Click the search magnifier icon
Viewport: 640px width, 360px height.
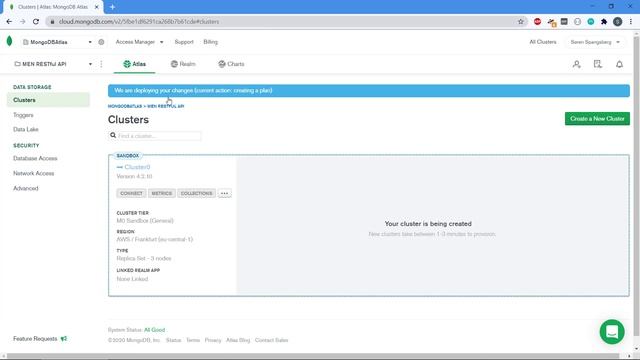pos(113,136)
